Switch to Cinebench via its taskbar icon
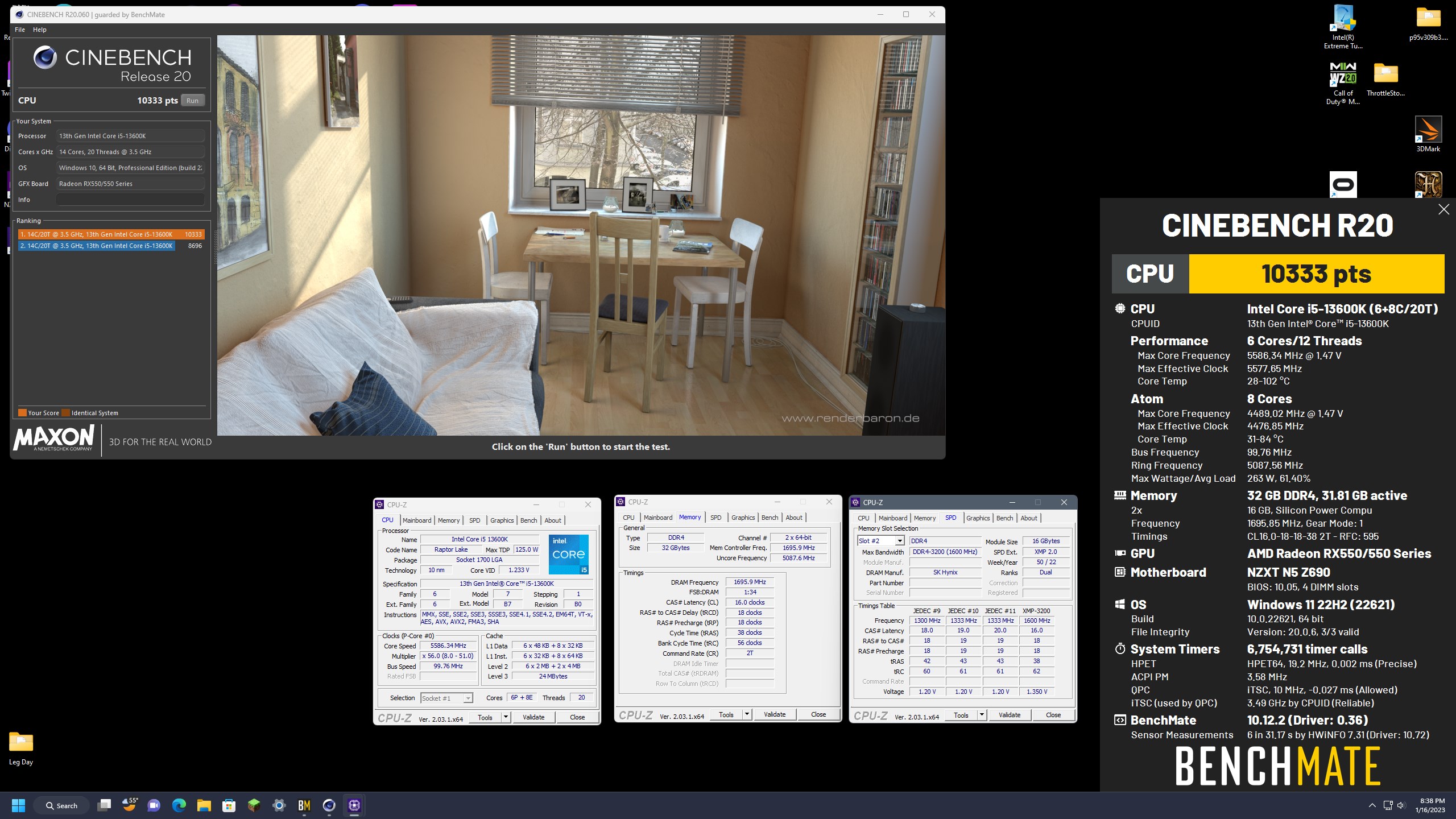 (x=329, y=805)
